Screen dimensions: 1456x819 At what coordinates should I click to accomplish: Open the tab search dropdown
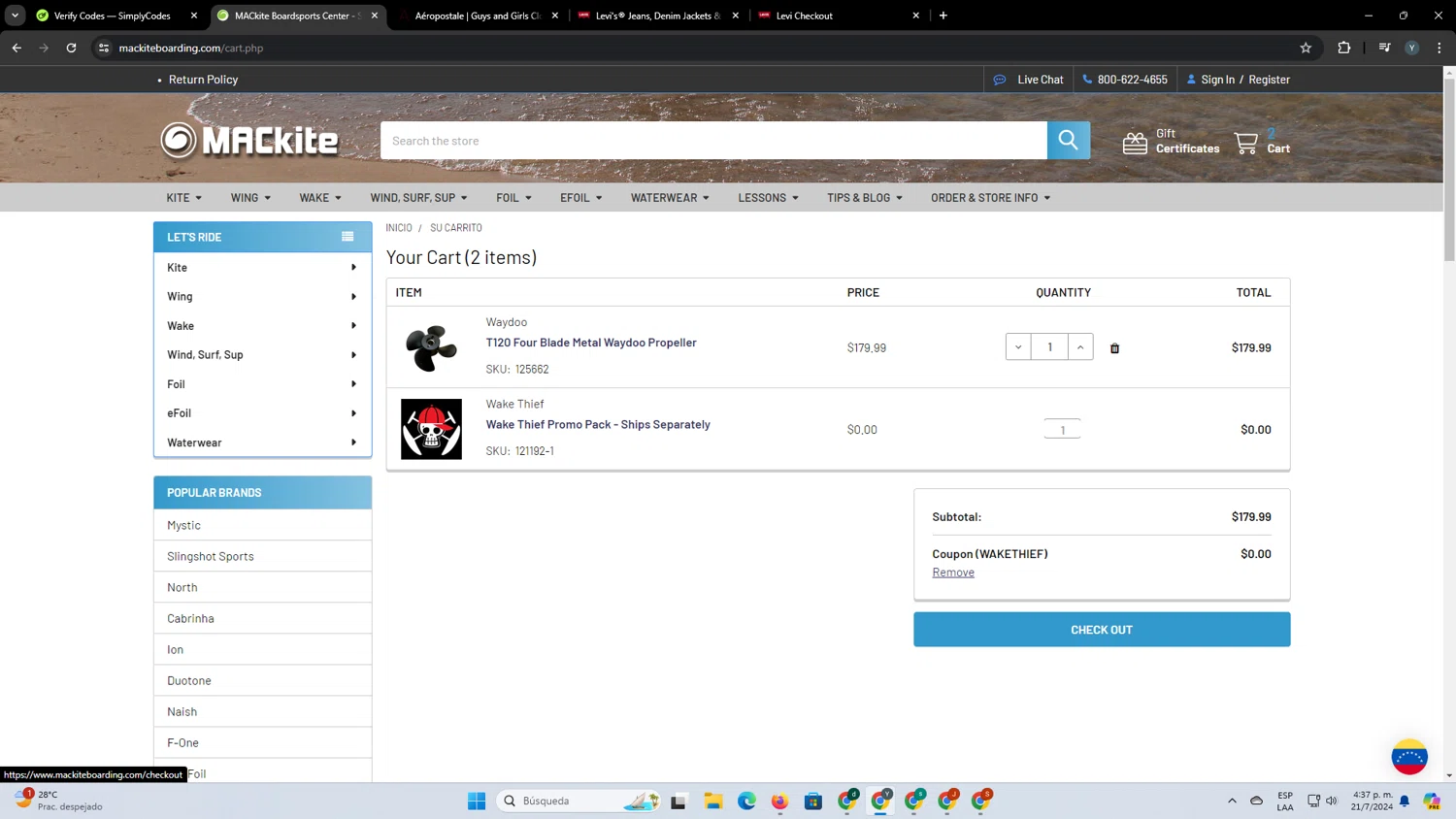(15, 16)
